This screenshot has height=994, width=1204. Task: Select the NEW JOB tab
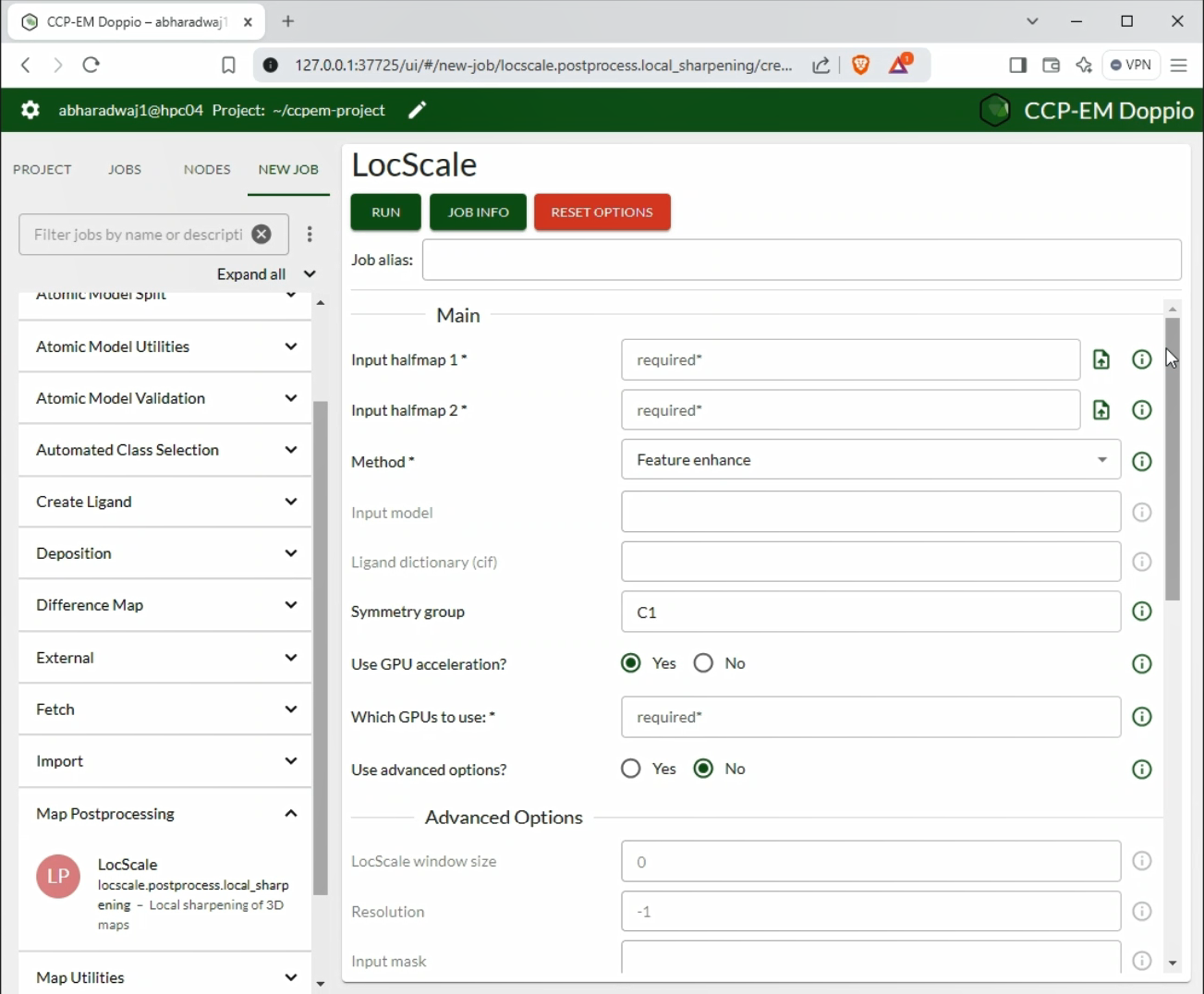[x=288, y=170]
